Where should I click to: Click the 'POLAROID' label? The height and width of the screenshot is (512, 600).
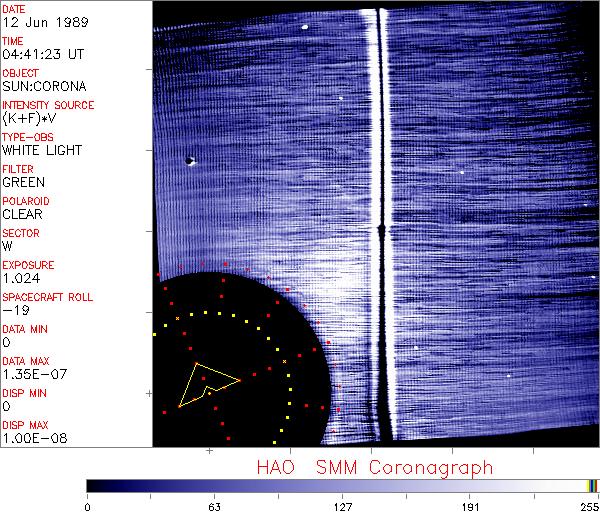26,201
